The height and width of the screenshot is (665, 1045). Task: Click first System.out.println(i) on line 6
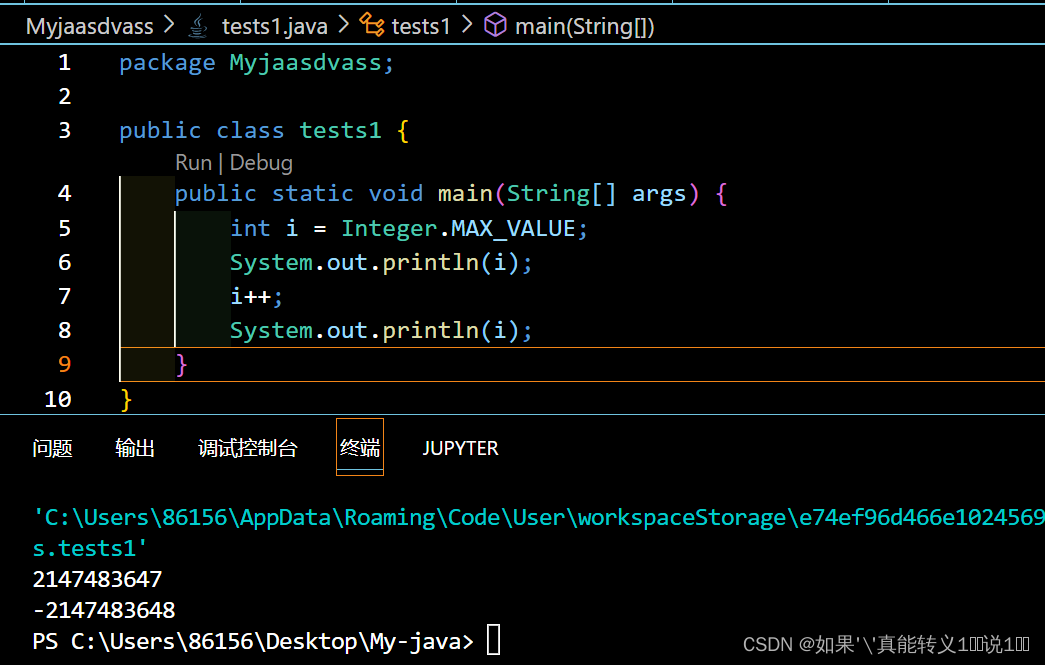[x=381, y=263]
